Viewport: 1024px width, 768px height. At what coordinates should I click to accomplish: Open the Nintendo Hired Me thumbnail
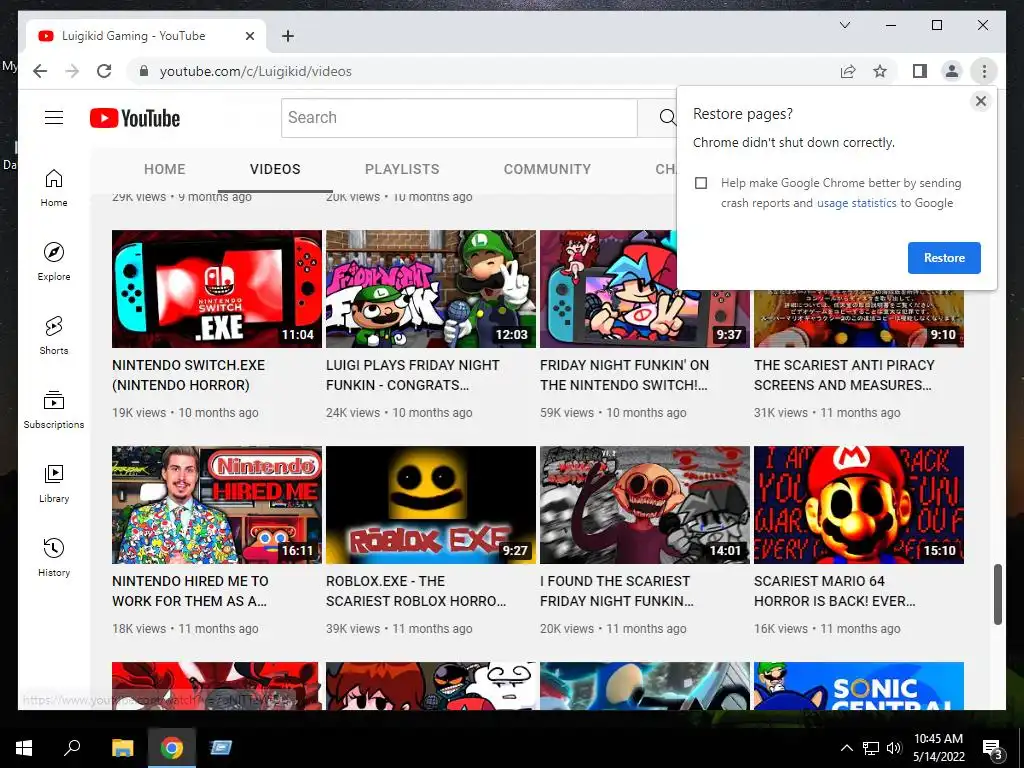[217, 505]
